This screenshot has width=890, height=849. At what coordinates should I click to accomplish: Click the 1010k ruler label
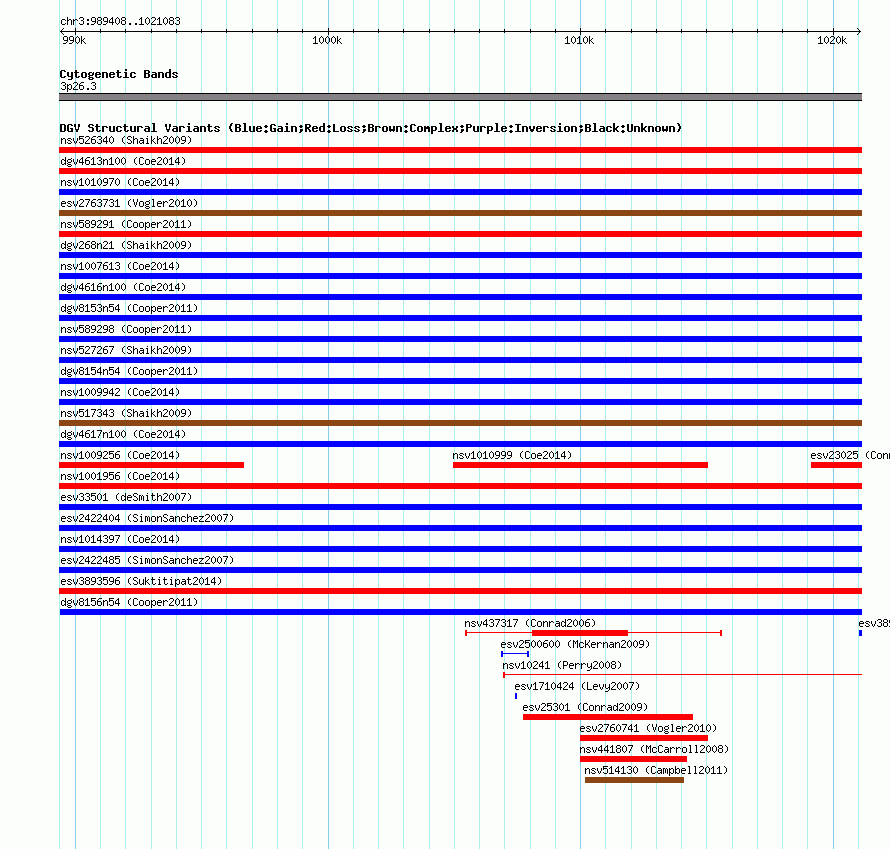[x=579, y=40]
